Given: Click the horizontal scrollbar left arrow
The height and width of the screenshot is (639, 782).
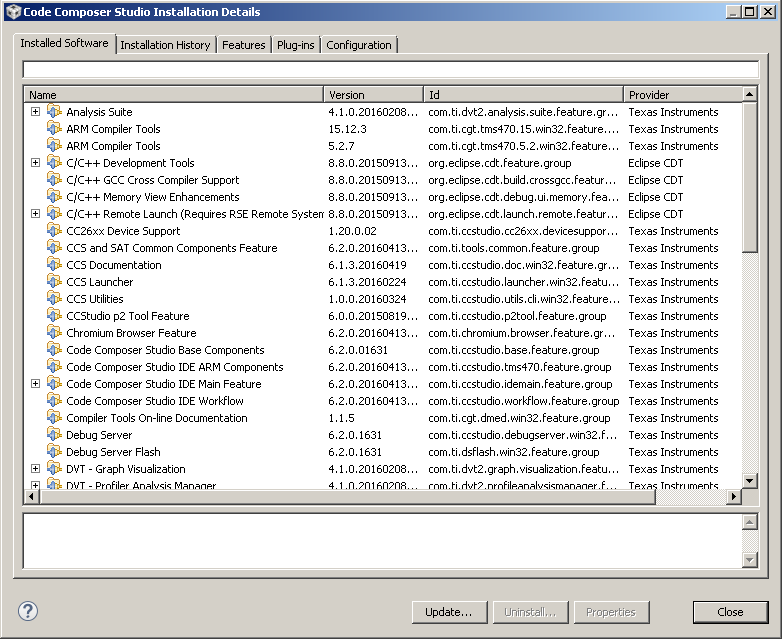Looking at the screenshot, I should (31, 496).
